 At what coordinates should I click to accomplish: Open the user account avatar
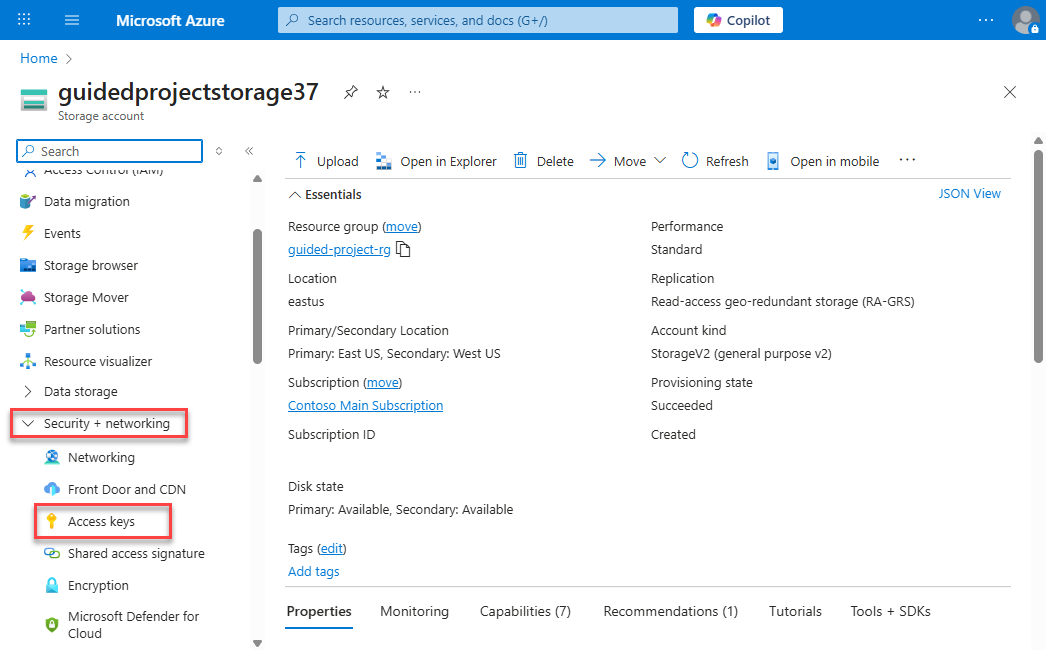click(x=1025, y=20)
